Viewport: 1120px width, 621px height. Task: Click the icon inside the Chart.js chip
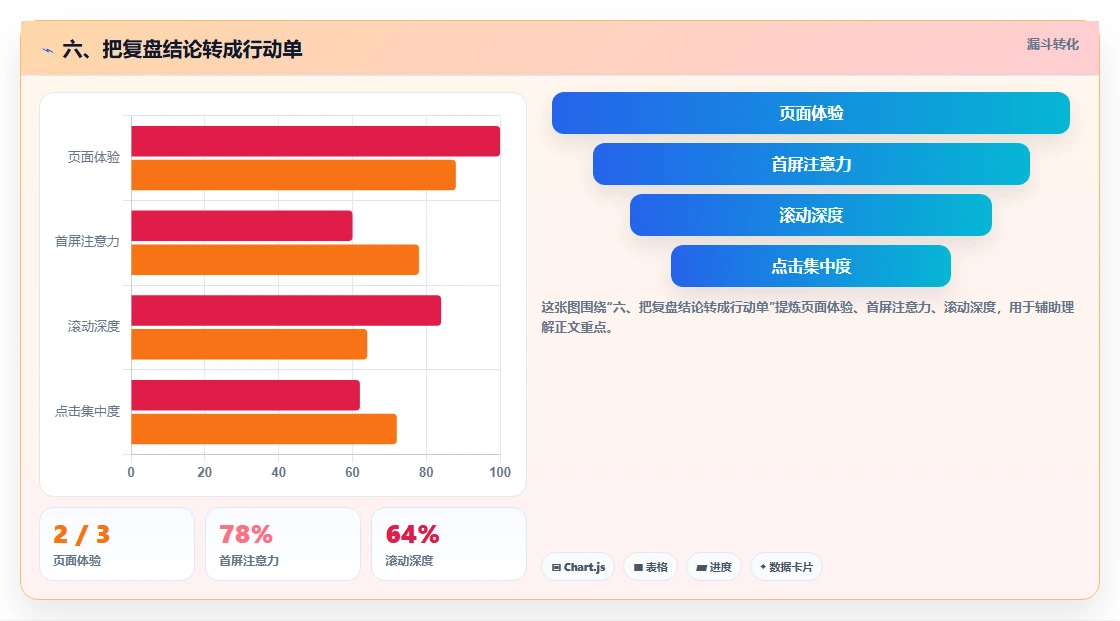click(x=556, y=567)
